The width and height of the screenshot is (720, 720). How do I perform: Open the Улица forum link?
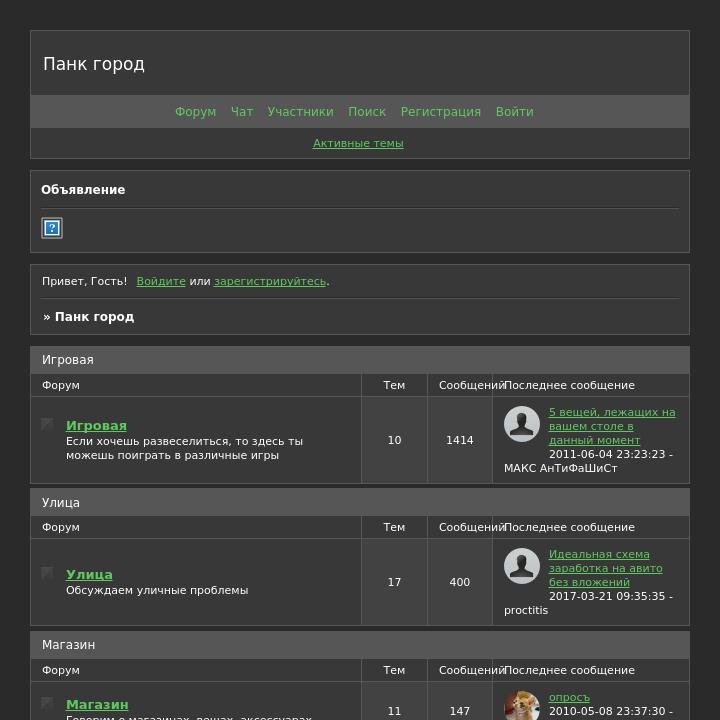tap(89, 574)
